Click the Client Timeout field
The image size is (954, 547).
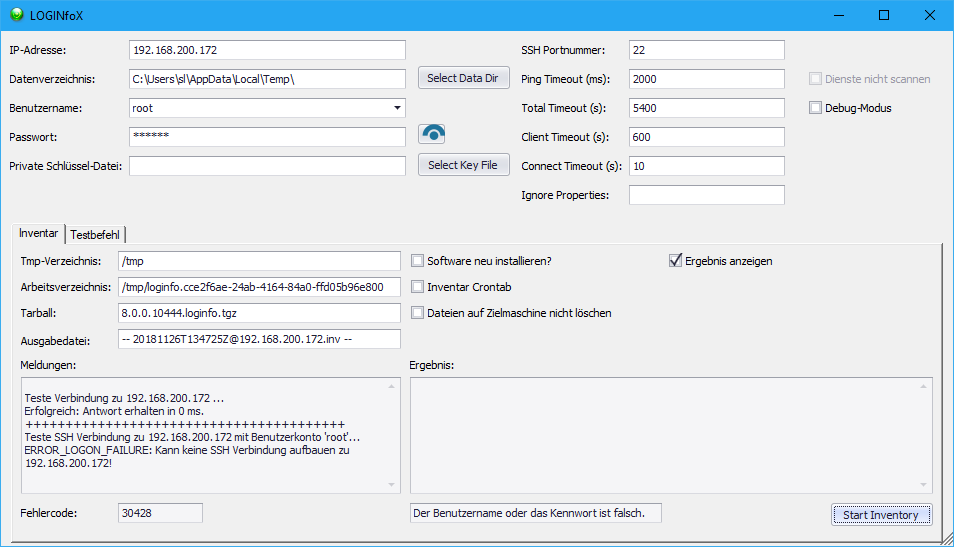pos(706,137)
